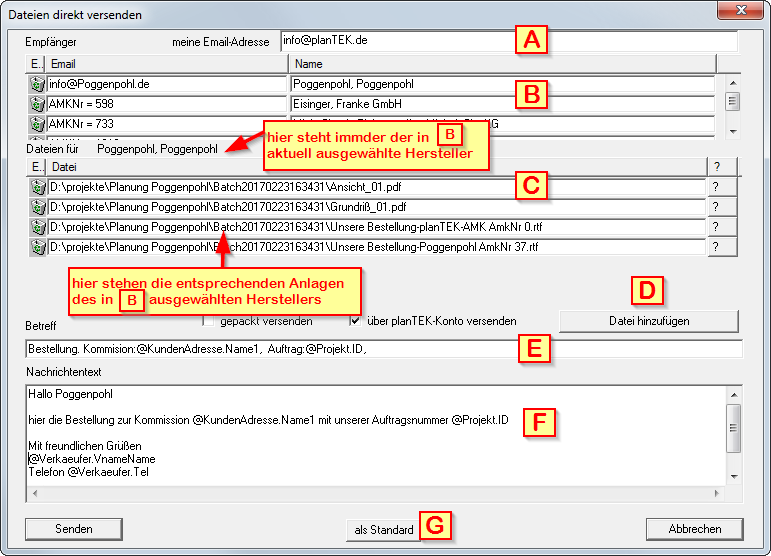Save settings with 'als Standard' button
This screenshot has width=771, height=556.
[x=384, y=529]
